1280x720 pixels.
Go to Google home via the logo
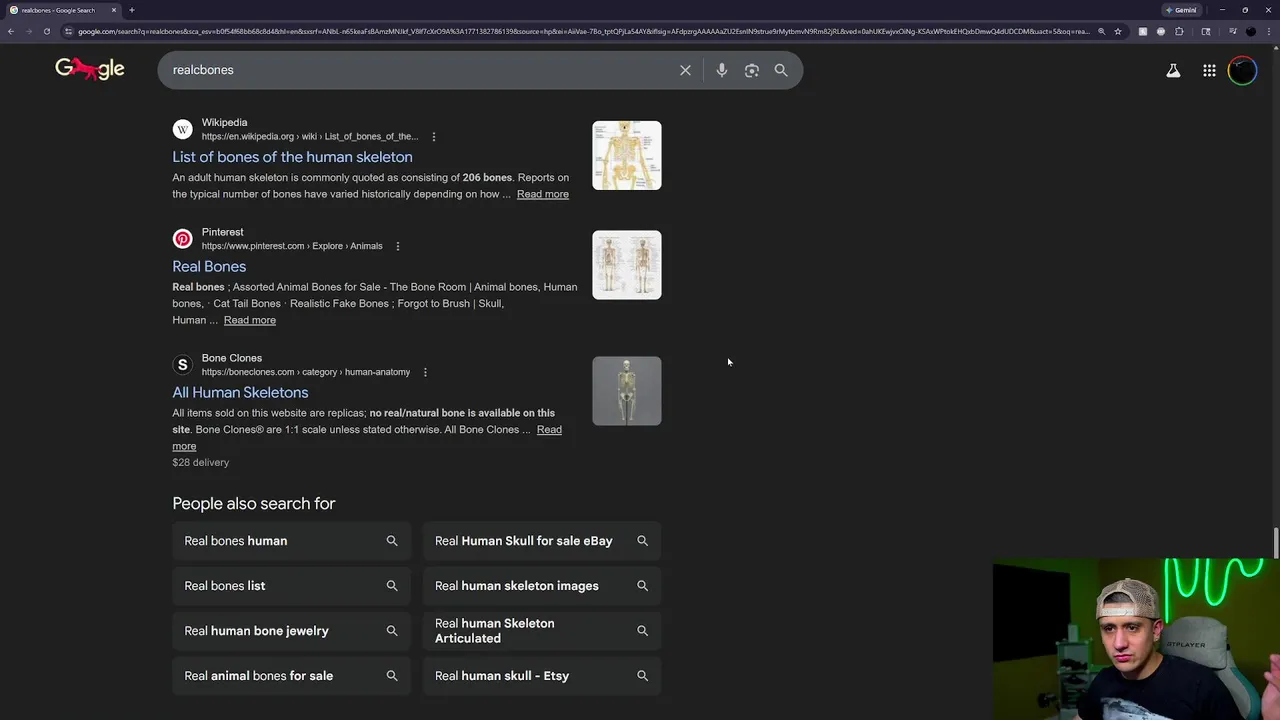tap(89, 69)
